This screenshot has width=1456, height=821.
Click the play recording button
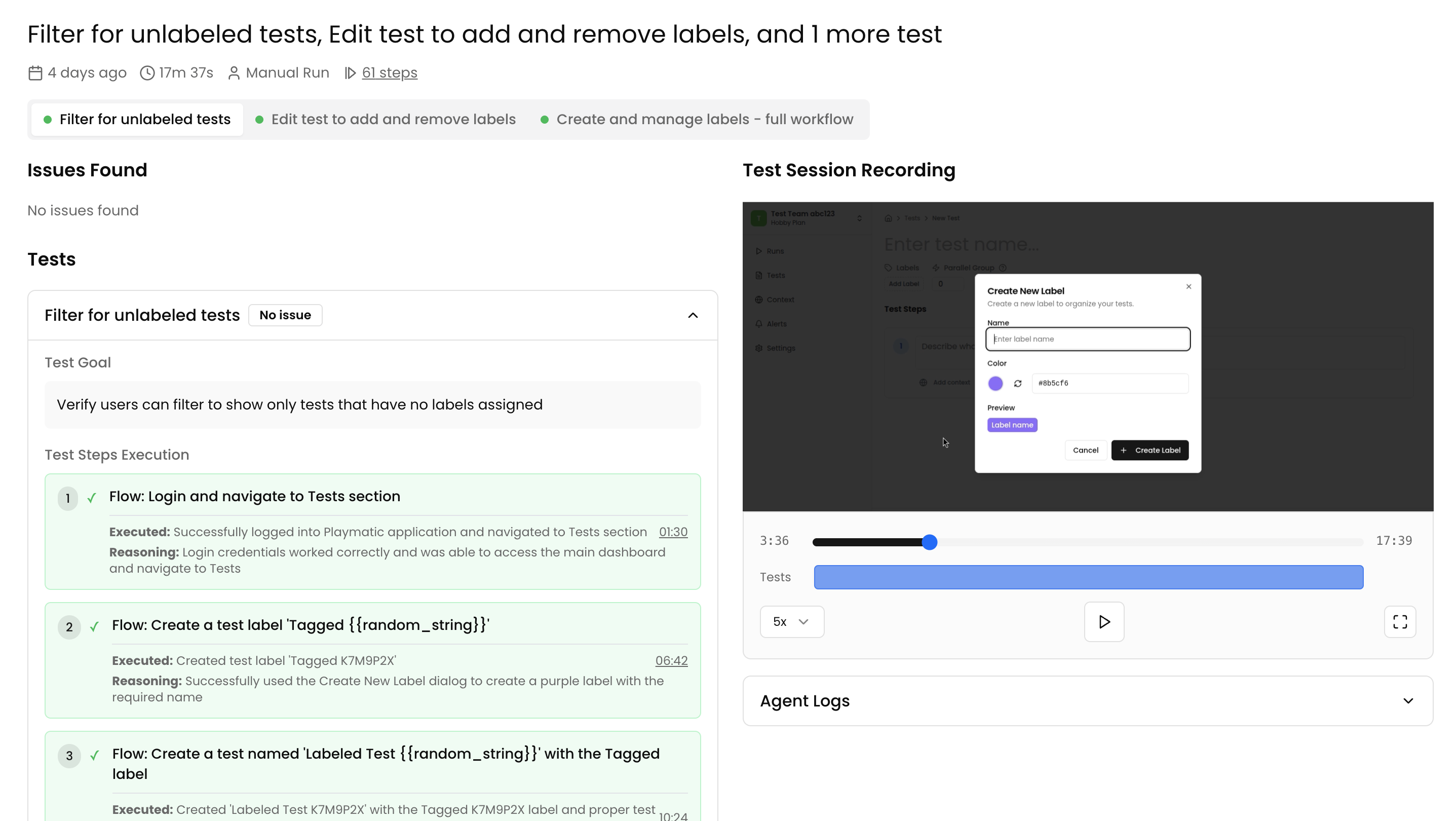click(1103, 621)
